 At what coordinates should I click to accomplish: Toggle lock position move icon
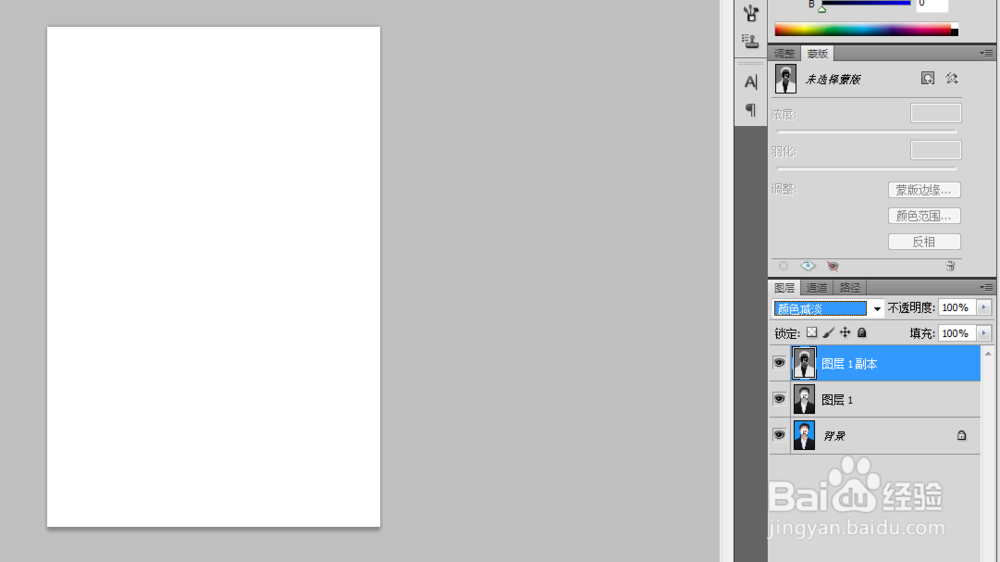pos(845,332)
